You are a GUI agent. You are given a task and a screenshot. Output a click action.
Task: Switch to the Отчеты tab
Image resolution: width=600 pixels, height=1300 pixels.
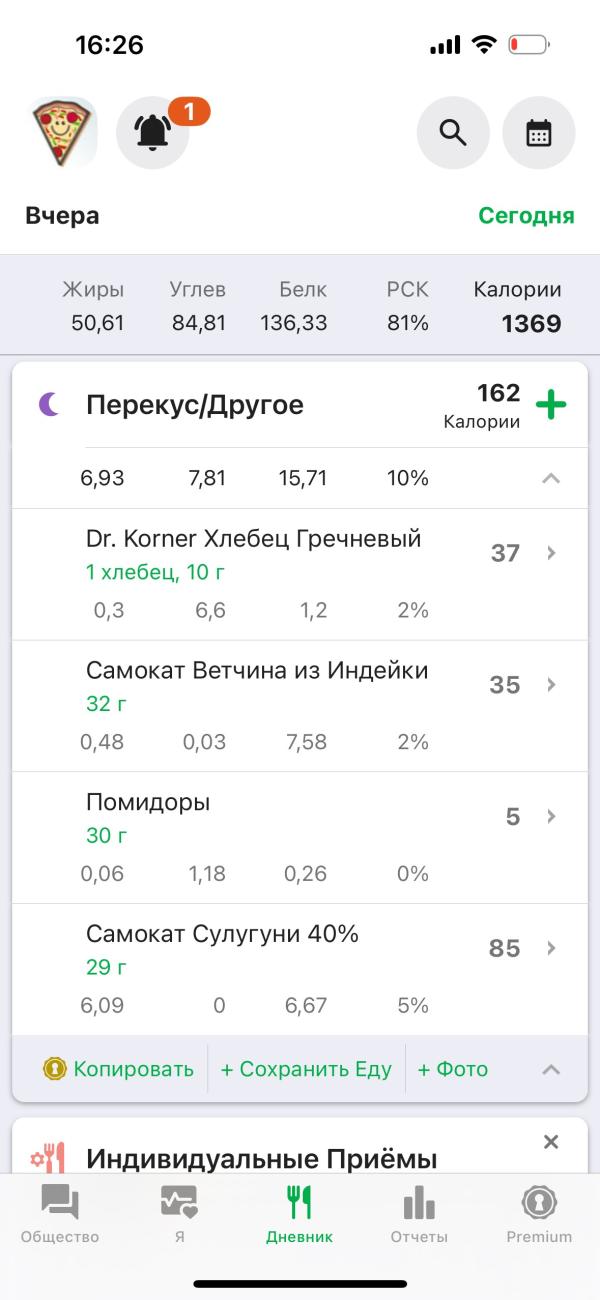pos(419,1215)
